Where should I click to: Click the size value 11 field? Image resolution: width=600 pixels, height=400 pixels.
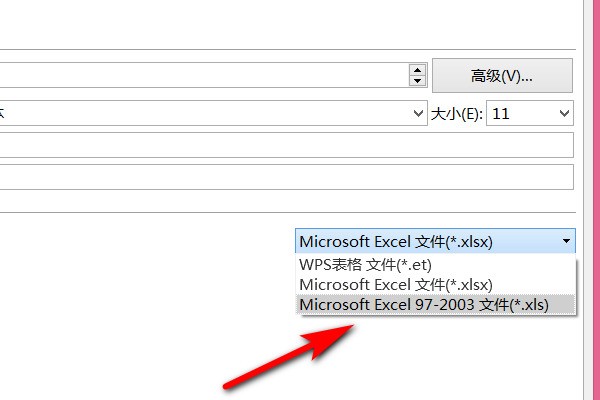coord(518,114)
